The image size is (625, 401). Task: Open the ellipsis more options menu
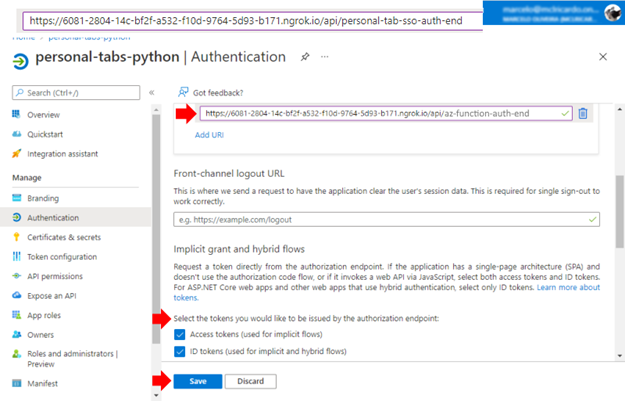325,57
